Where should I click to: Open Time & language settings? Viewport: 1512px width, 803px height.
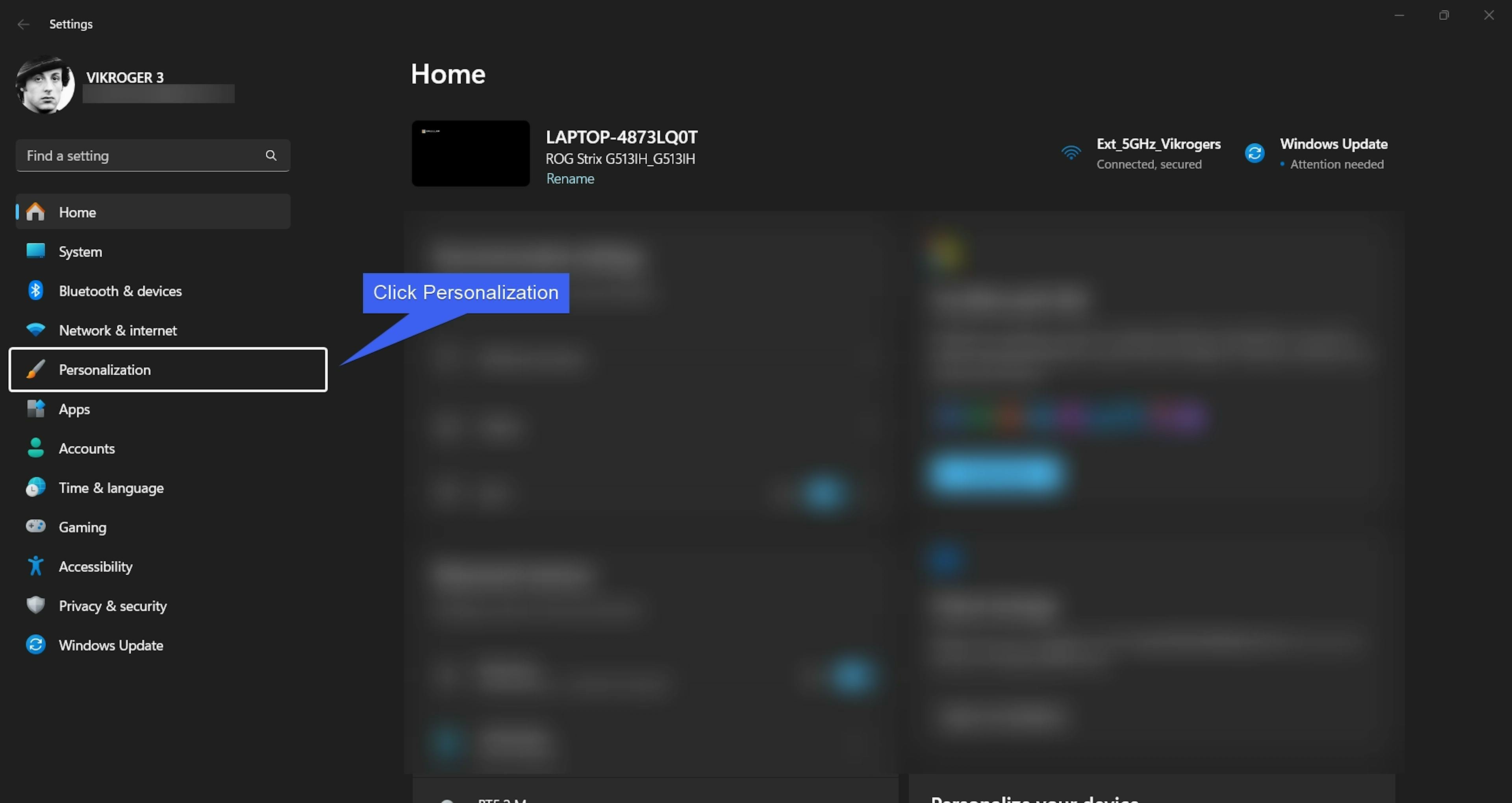(x=111, y=488)
